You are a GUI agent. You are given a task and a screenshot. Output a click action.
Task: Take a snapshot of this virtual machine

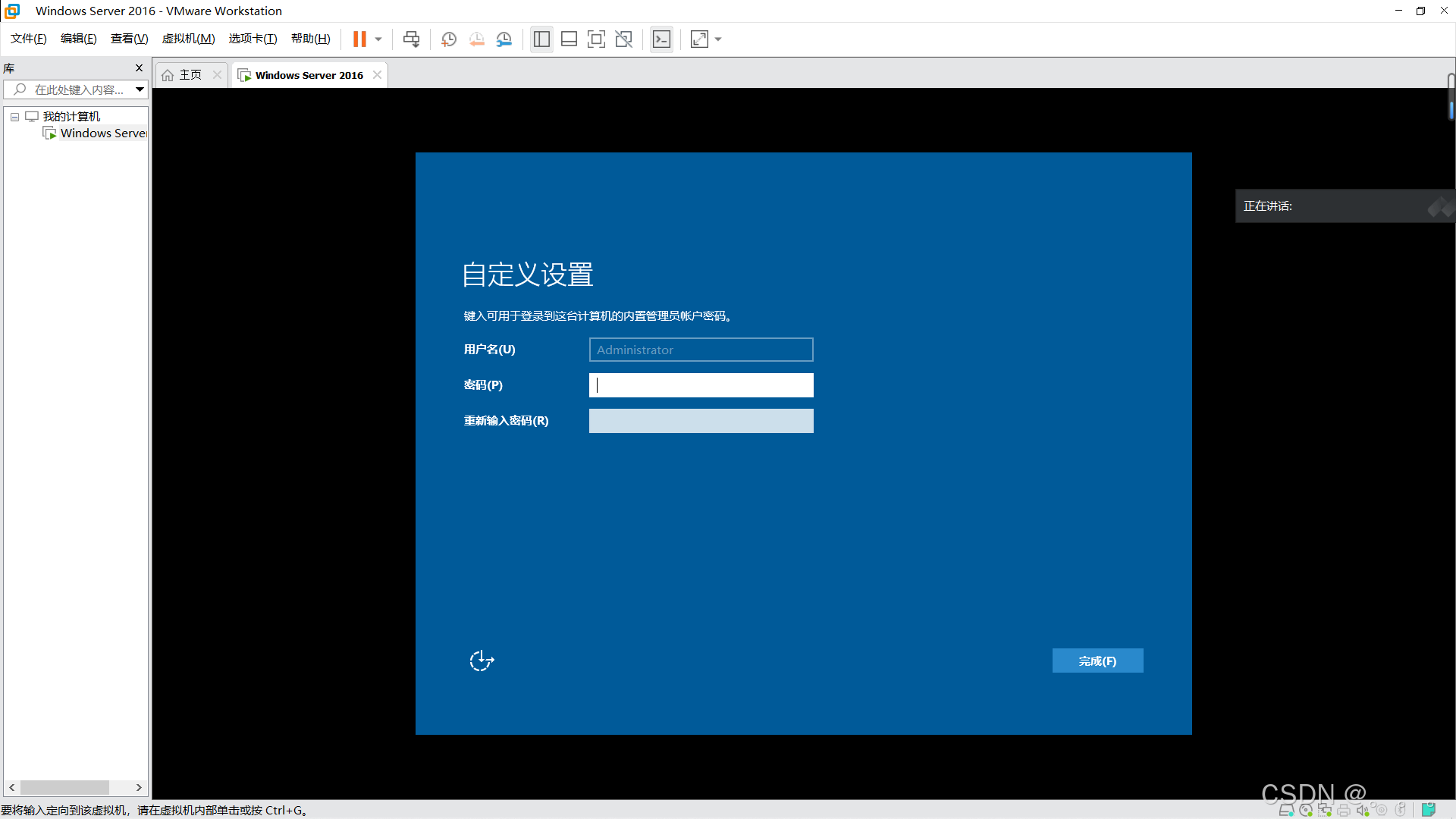pos(449,39)
